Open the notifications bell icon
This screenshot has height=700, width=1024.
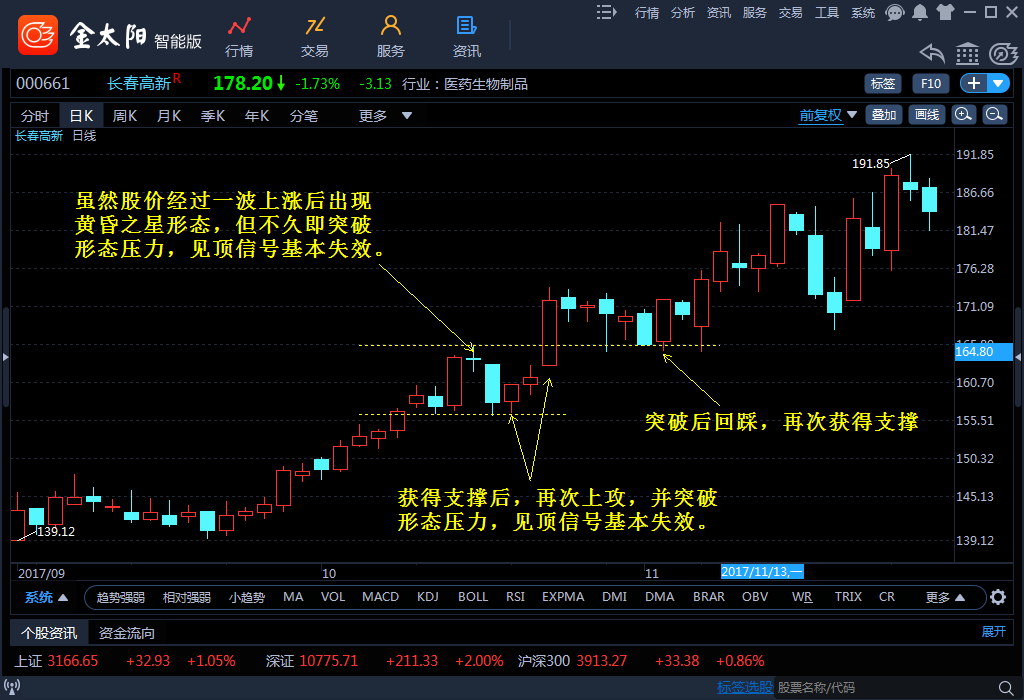click(x=919, y=13)
